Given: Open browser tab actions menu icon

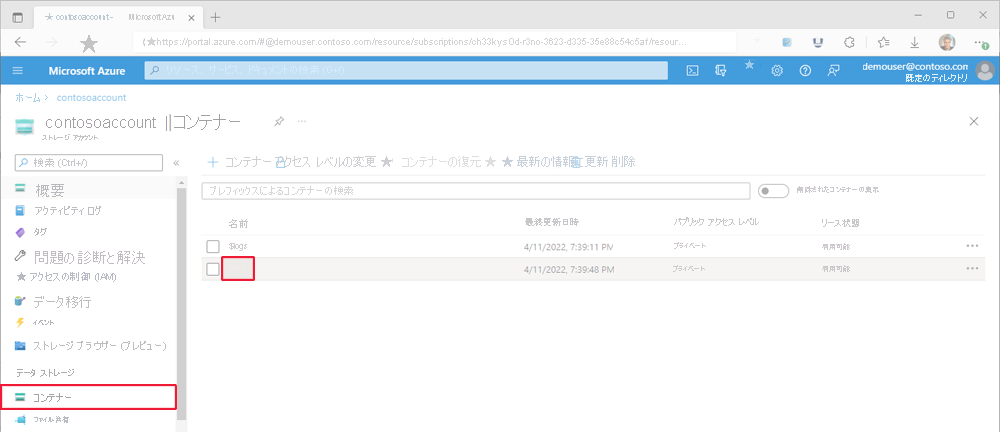Looking at the screenshot, I should (17, 17).
